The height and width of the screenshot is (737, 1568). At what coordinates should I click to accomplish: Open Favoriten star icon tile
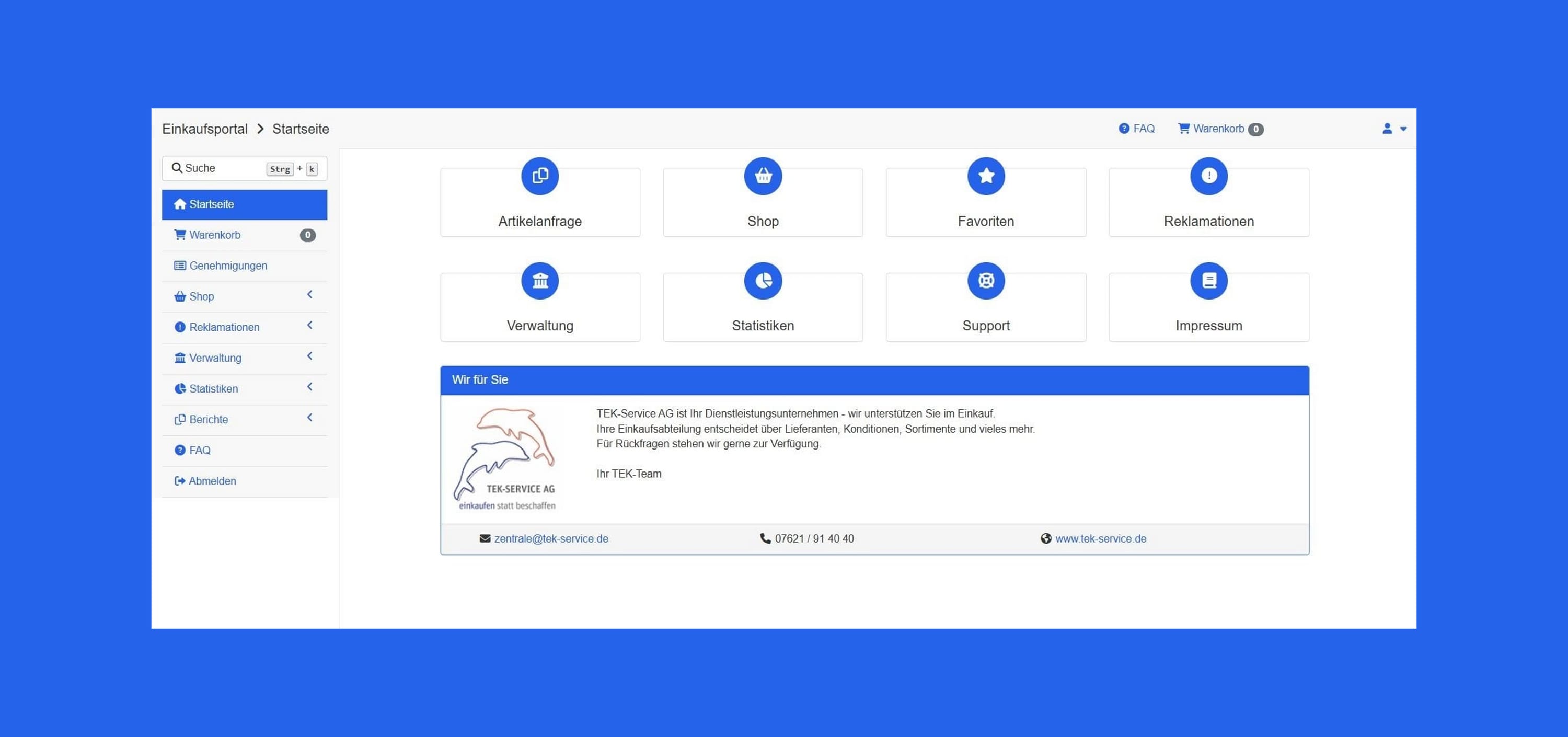click(x=985, y=177)
